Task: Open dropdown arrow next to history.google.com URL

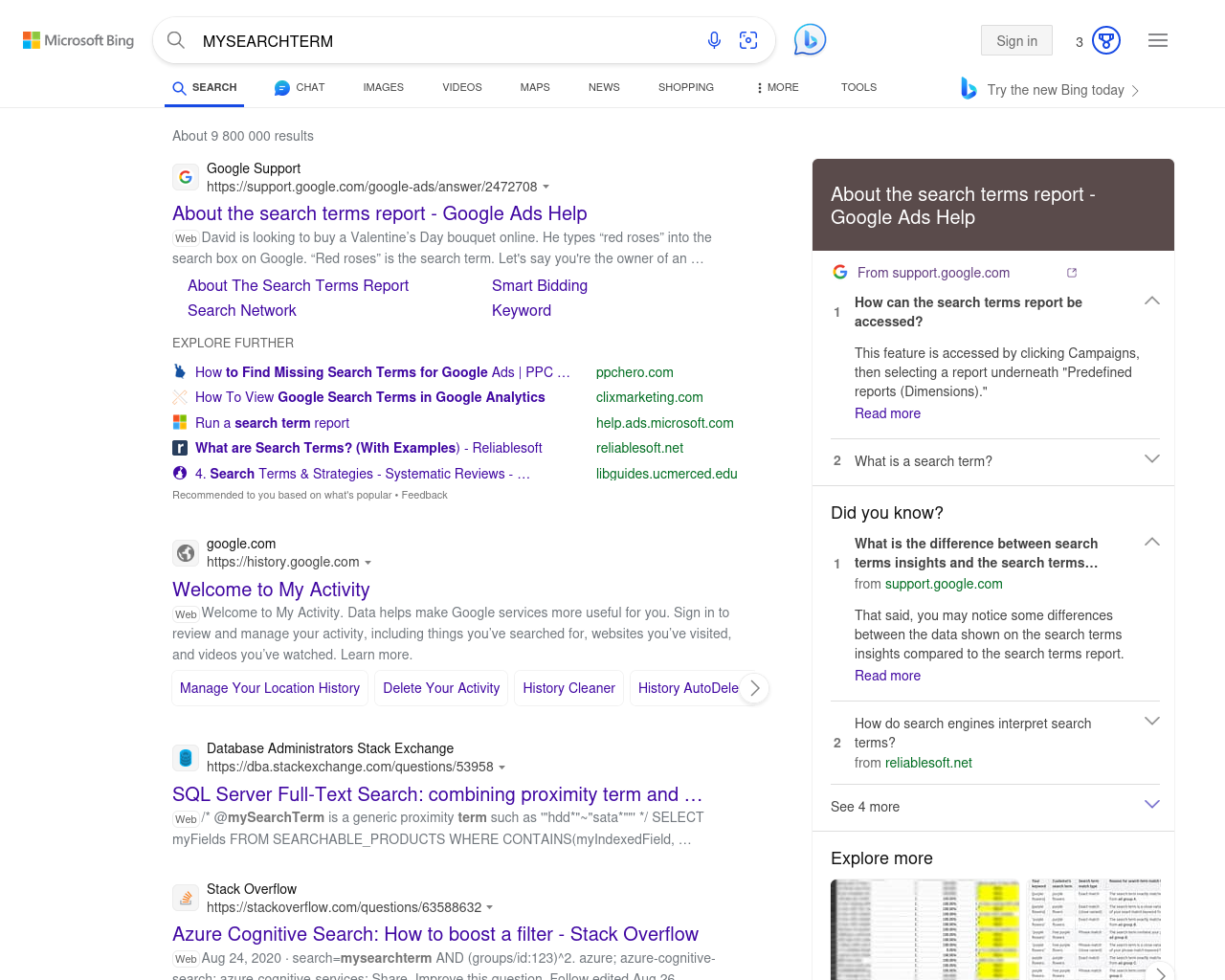Action: pyautogui.click(x=368, y=563)
